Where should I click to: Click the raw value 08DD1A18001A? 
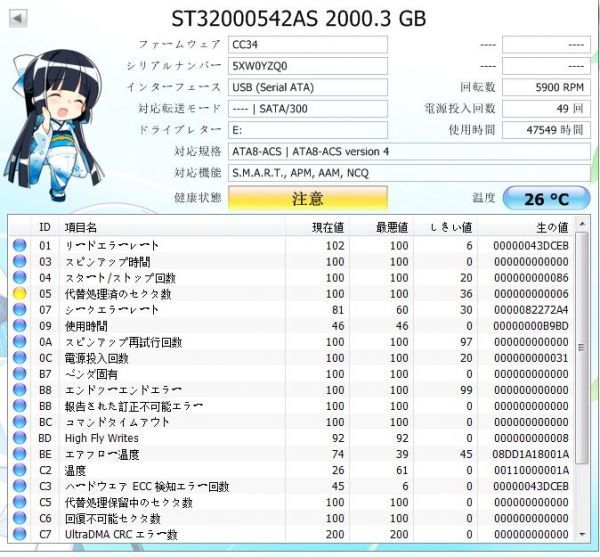530,454
